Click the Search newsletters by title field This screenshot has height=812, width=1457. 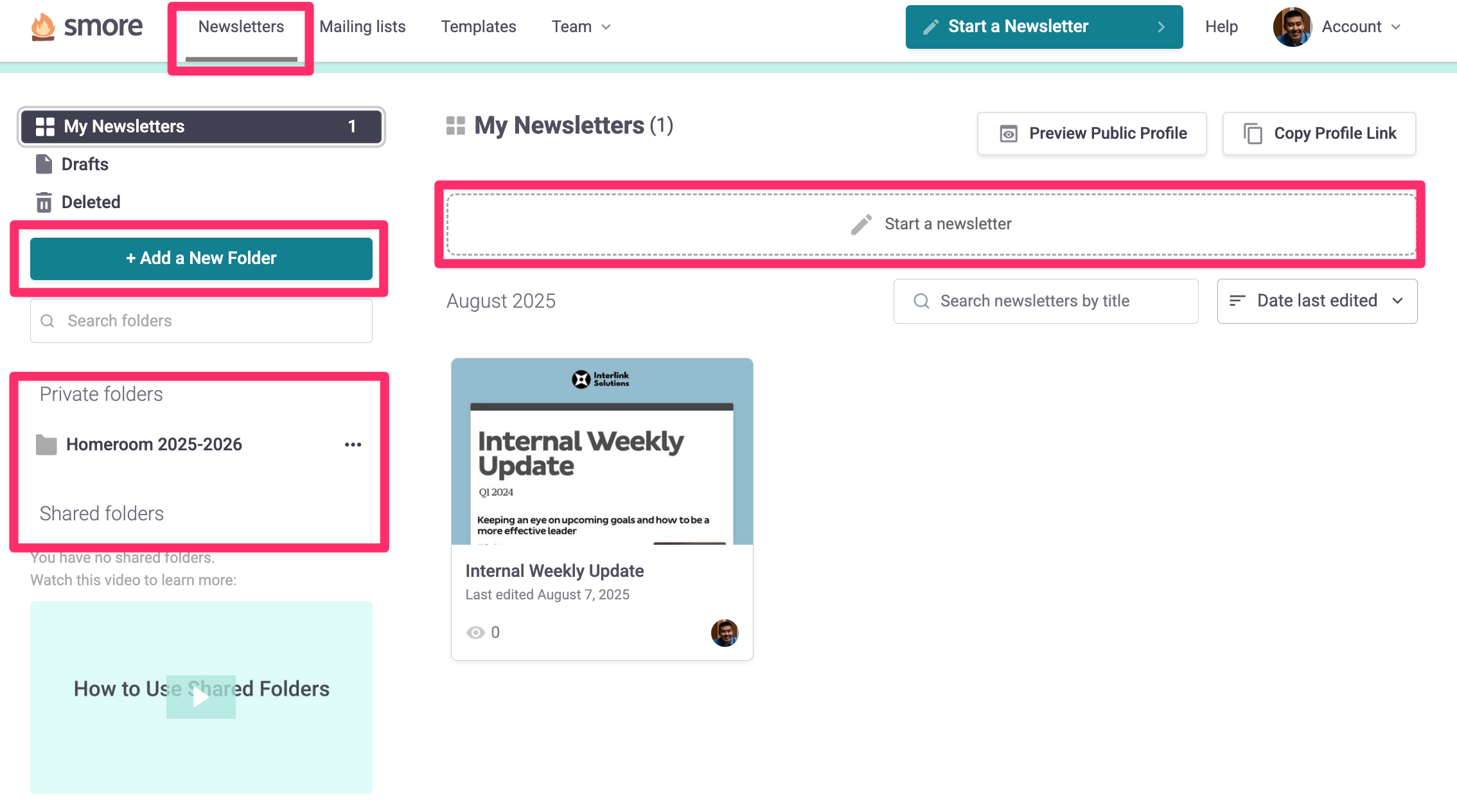[x=1045, y=301]
